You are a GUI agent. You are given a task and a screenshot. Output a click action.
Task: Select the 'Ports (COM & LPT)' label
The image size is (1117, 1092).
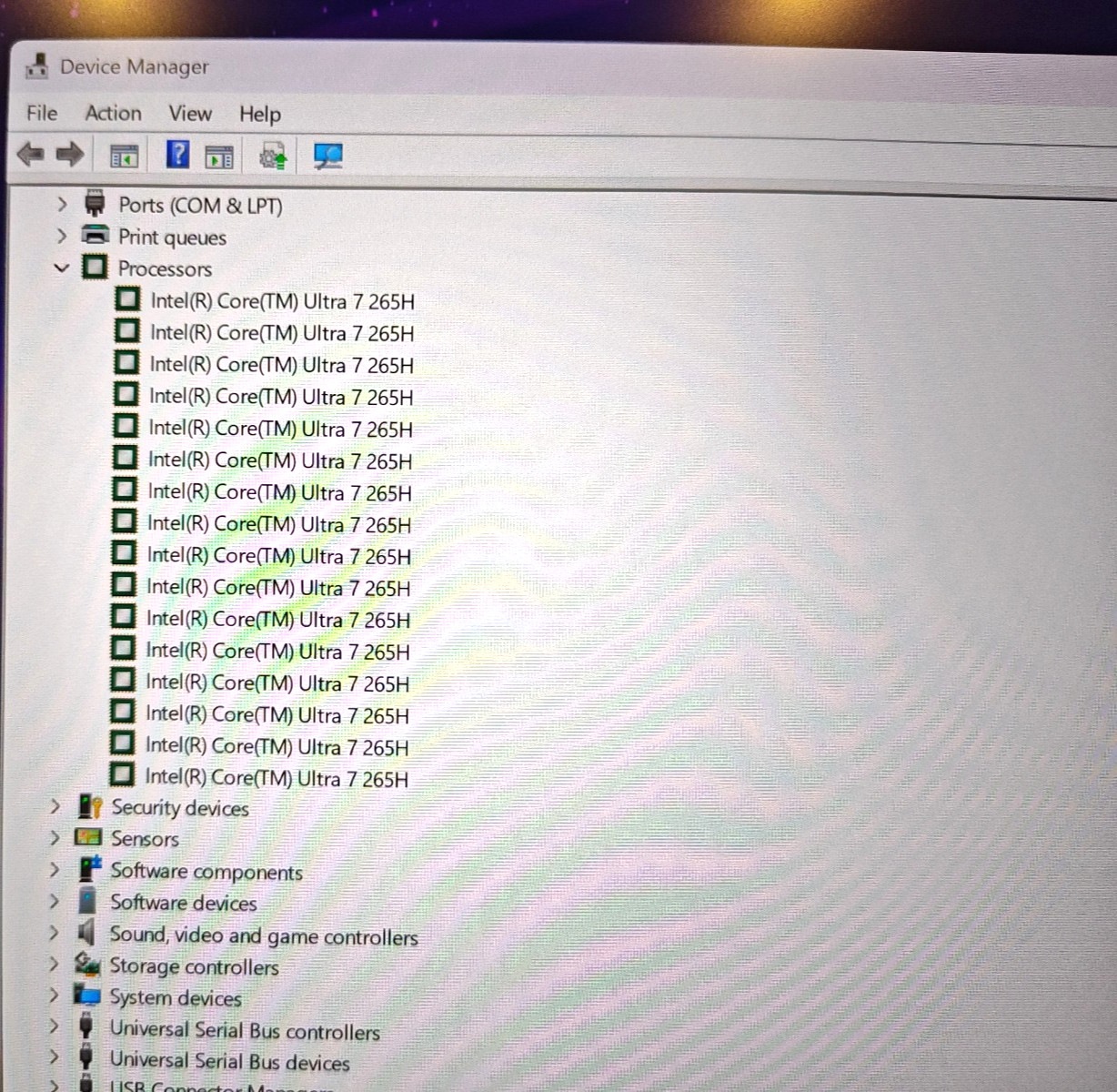(200, 206)
